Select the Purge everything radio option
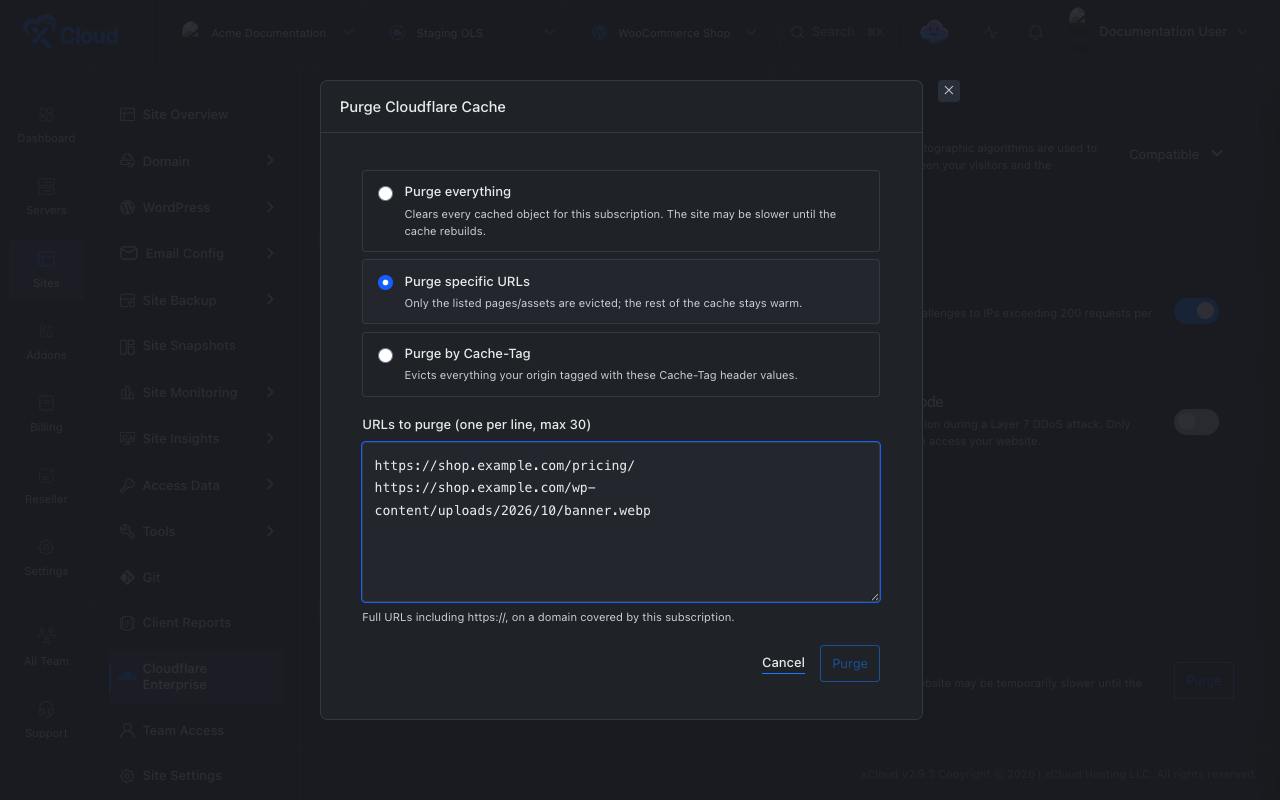This screenshot has height=800, width=1280. point(385,193)
